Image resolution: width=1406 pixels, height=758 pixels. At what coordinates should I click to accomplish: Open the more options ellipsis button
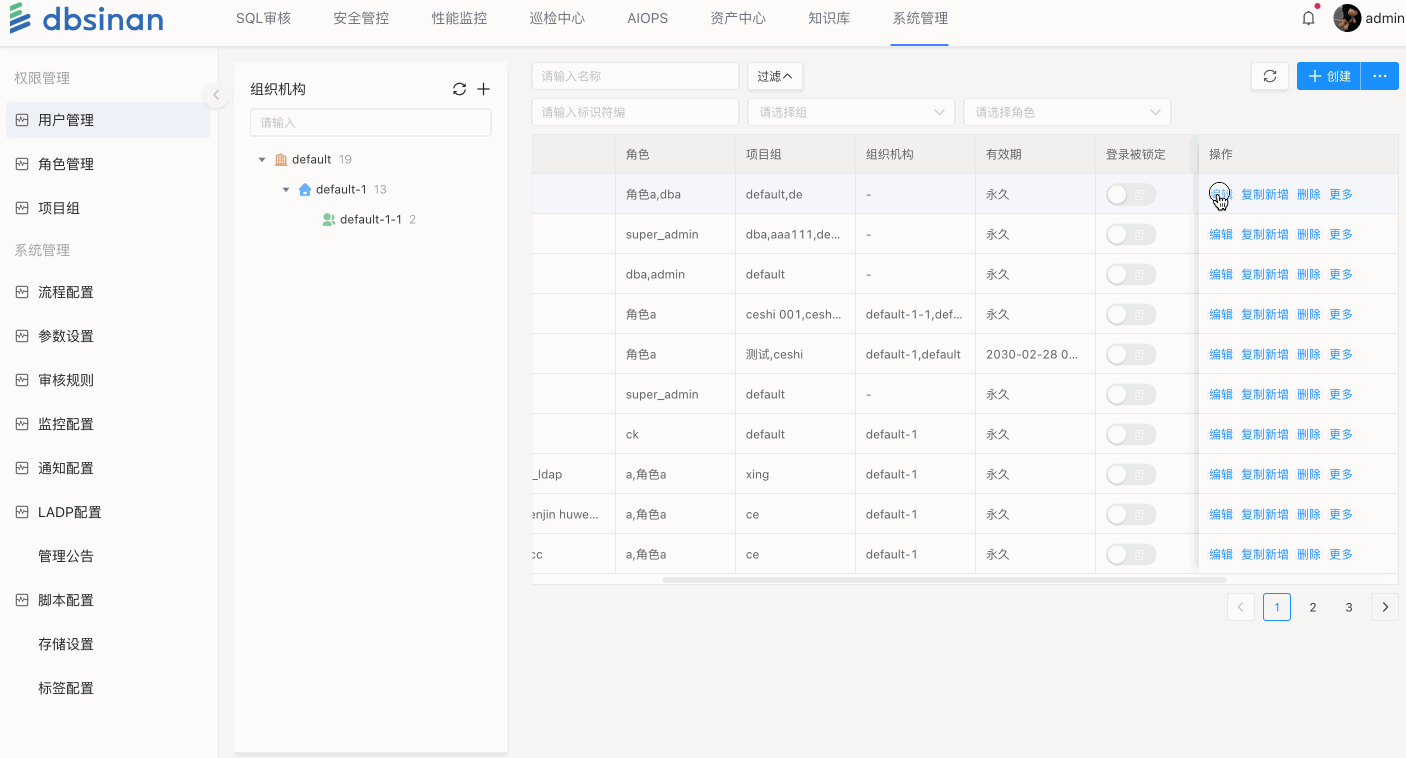[1380, 76]
